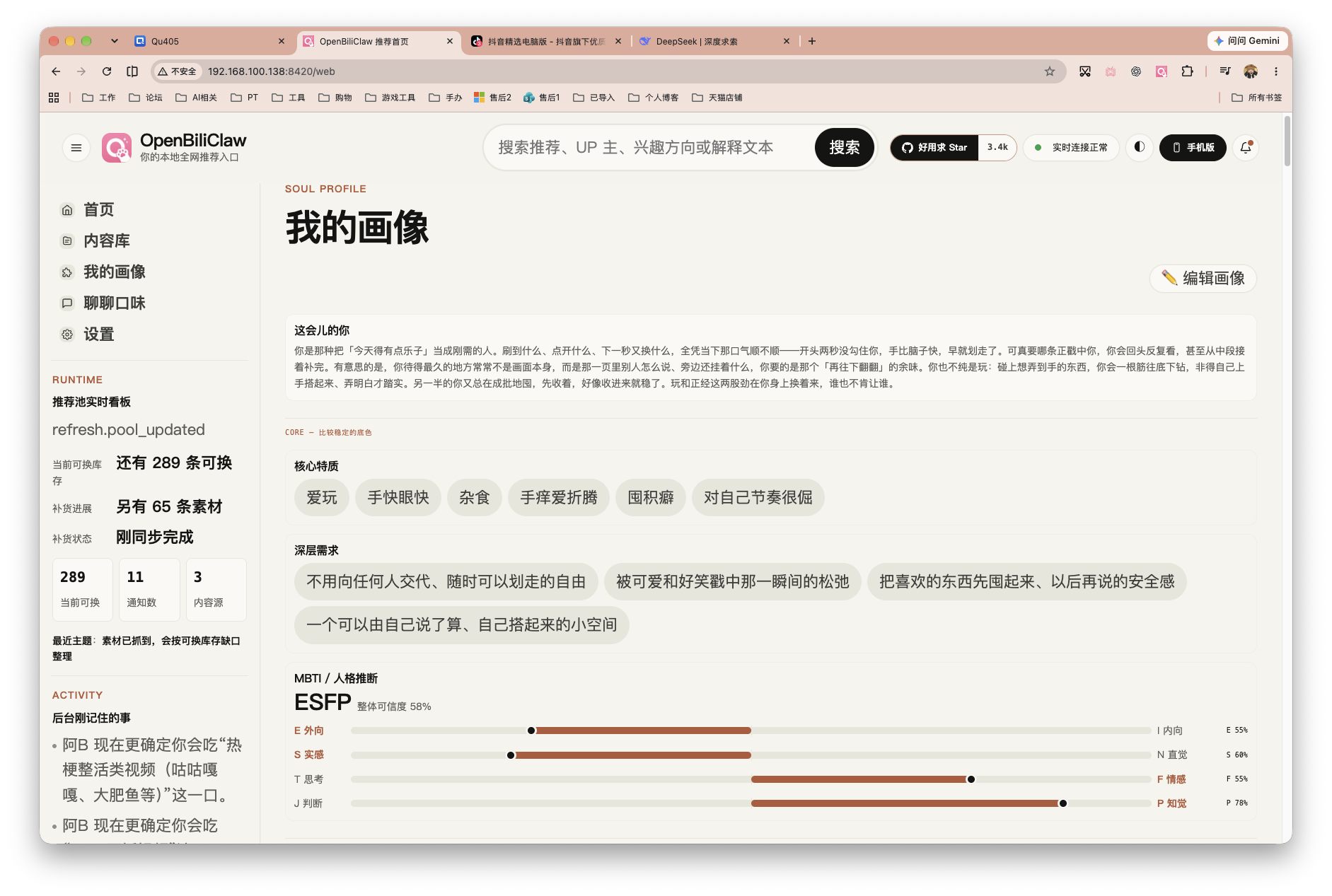Go to 首页 in sidebar
Viewport: 1332px width, 896px height.
98,210
